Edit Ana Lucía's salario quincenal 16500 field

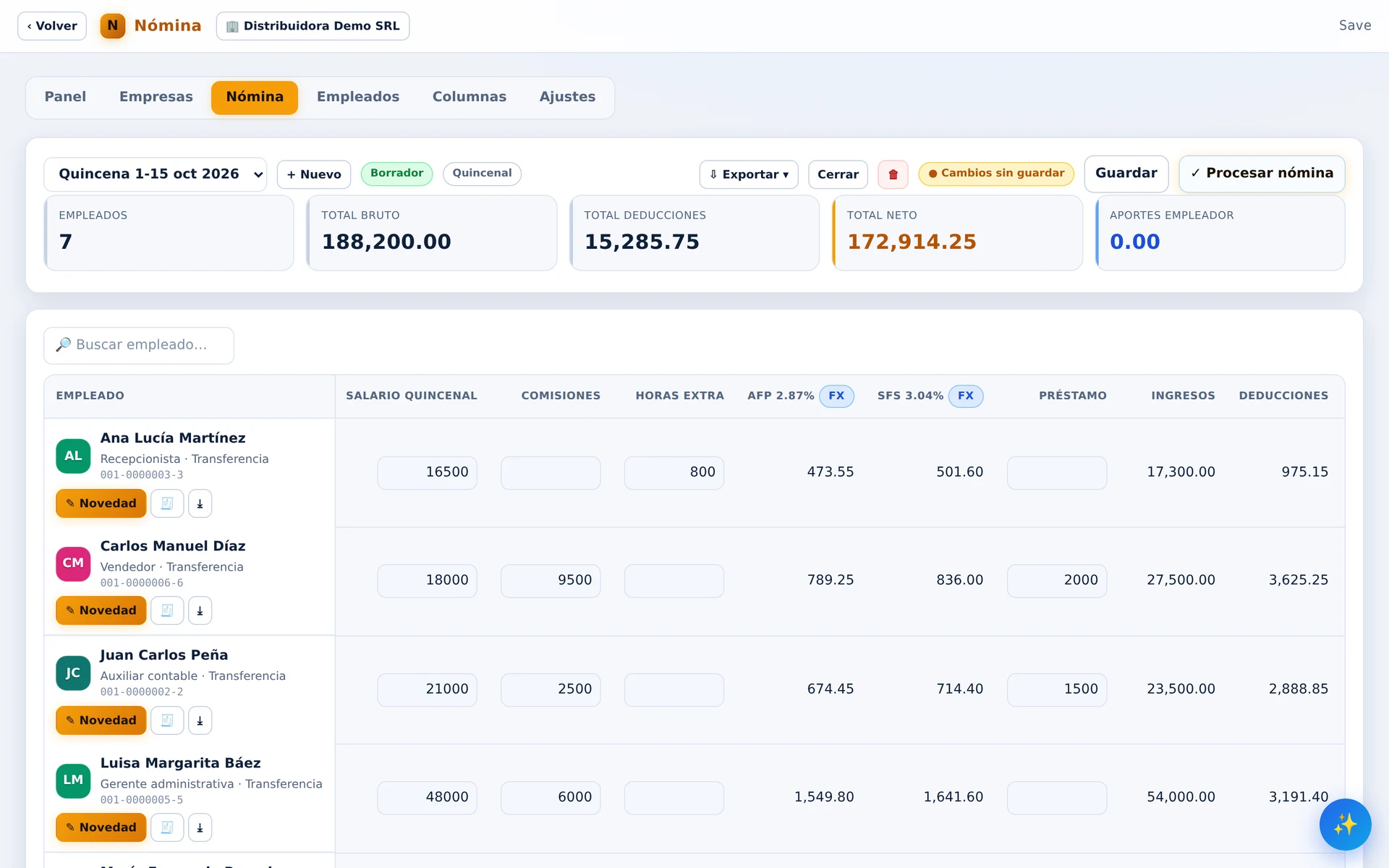click(x=427, y=472)
